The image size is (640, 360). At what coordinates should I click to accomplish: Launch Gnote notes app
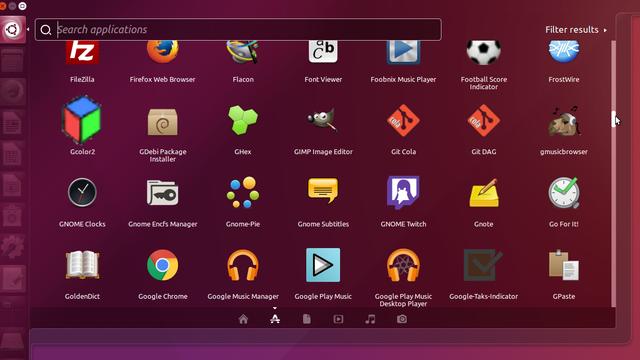[484, 193]
